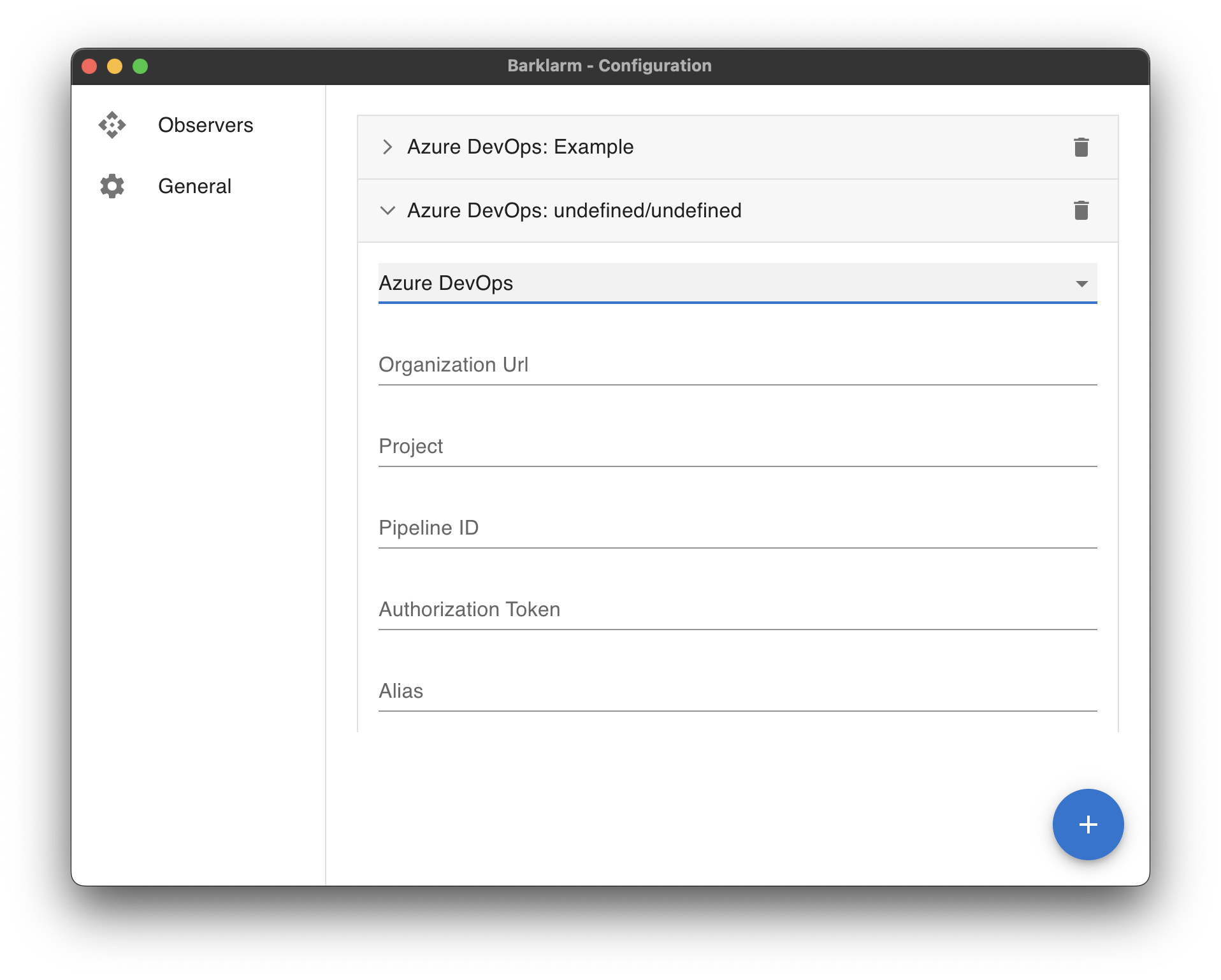Screen dimensions: 1221x980
Task: Maximize the Barklarm window
Action: click(140, 66)
